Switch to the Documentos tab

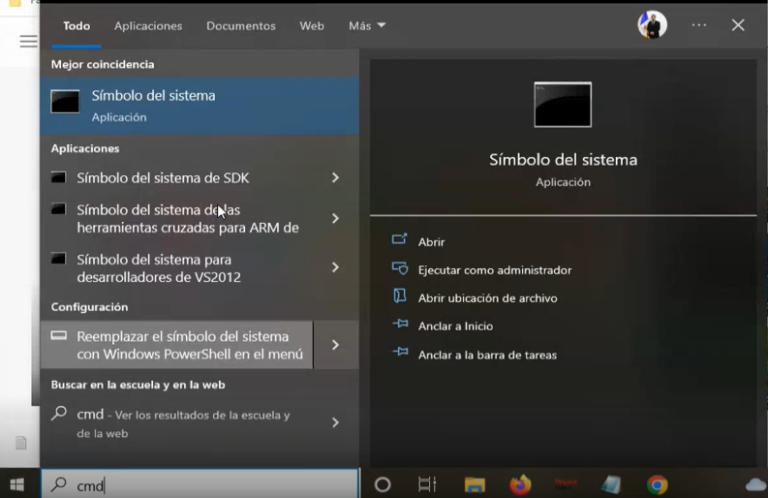click(240, 26)
